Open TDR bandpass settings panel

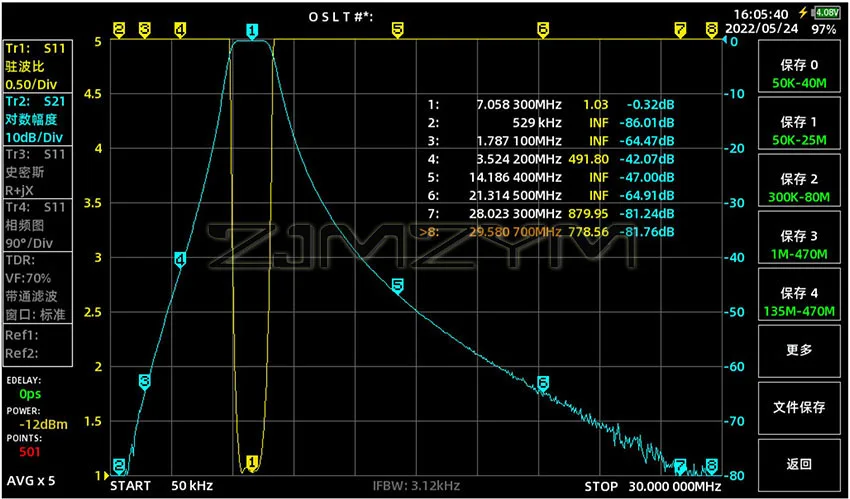[37, 287]
